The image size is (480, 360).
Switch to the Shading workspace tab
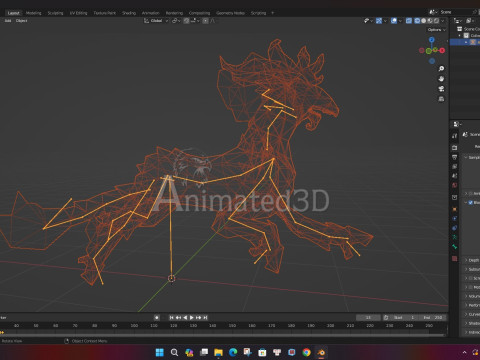click(129, 13)
